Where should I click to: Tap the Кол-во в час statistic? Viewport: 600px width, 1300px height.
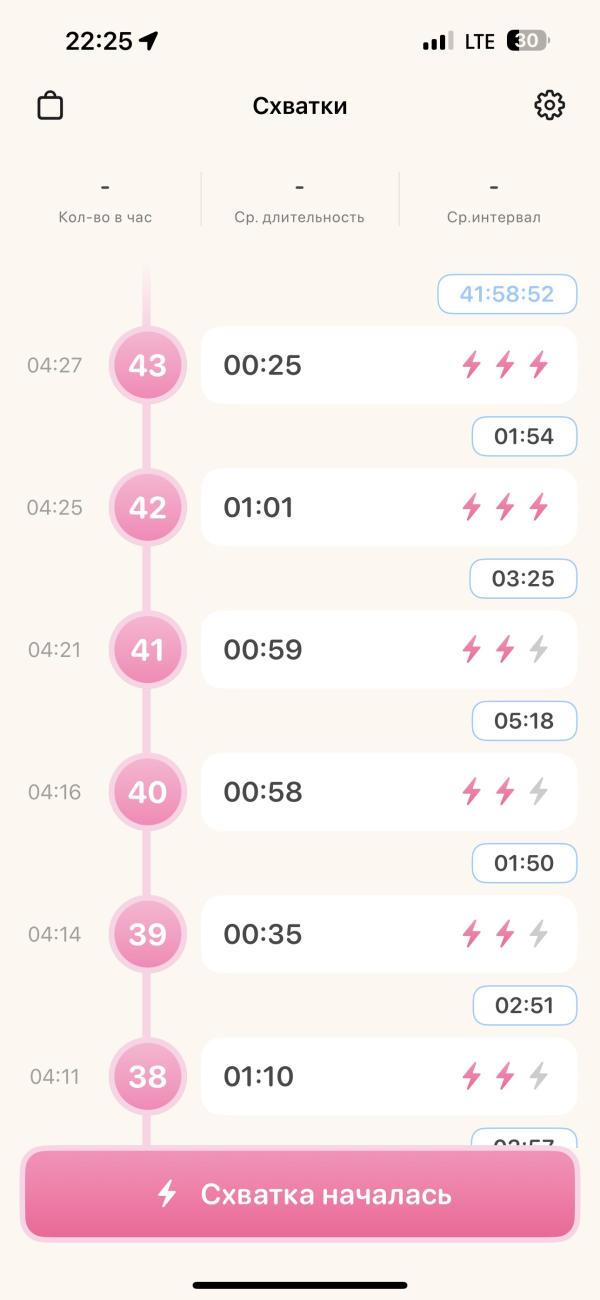pos(105,200)
